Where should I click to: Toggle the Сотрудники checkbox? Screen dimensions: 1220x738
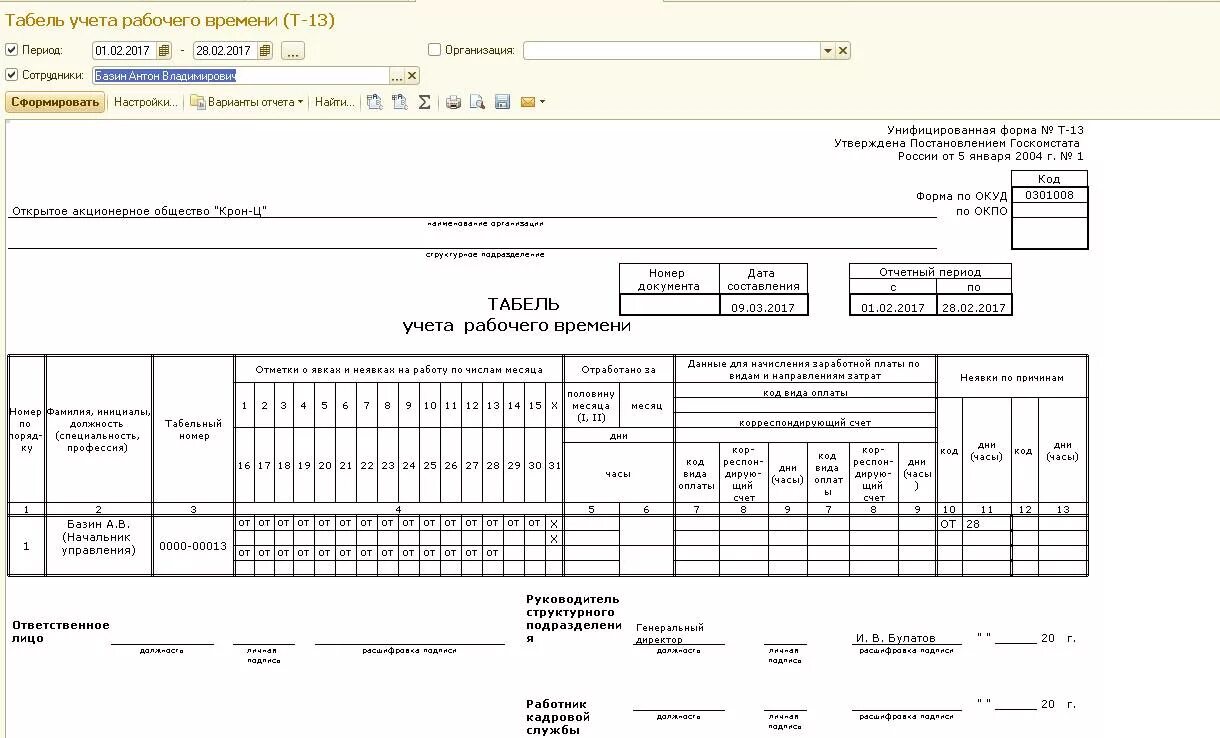[11, 75]
